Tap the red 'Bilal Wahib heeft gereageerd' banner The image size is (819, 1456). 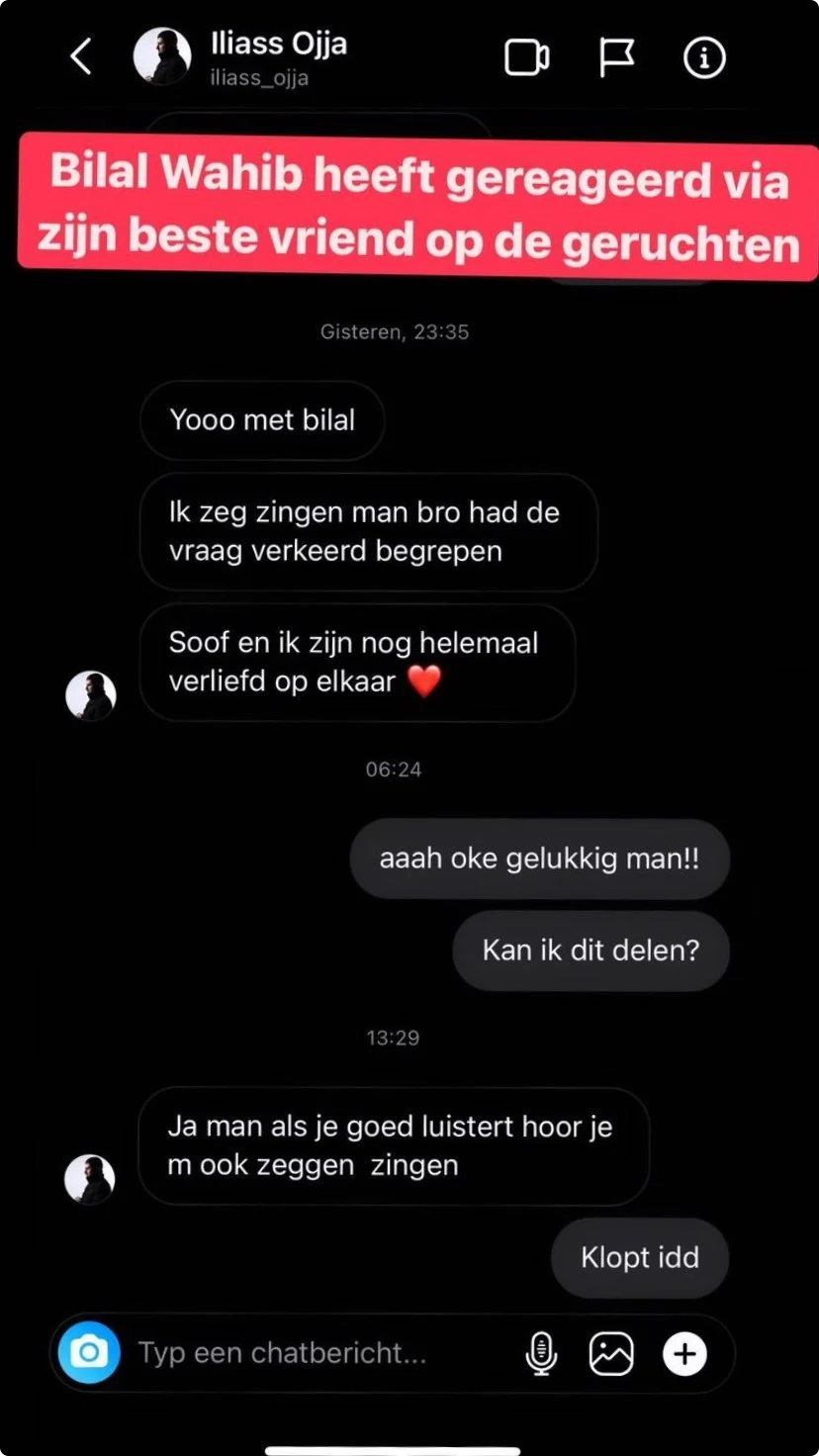coord(418,207)
